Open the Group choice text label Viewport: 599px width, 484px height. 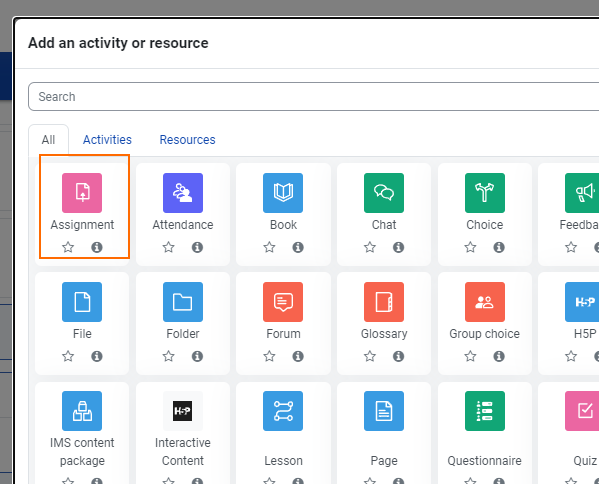[484, 334]
